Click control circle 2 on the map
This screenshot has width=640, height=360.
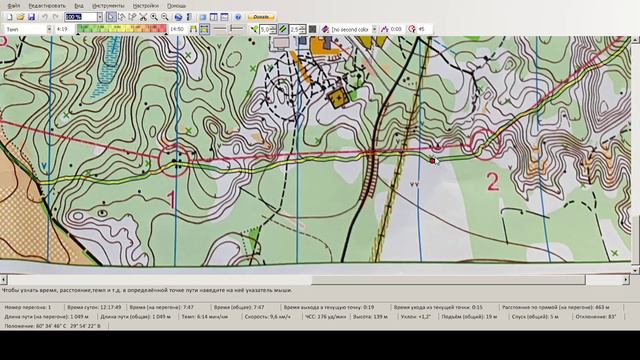coord(486,144)
